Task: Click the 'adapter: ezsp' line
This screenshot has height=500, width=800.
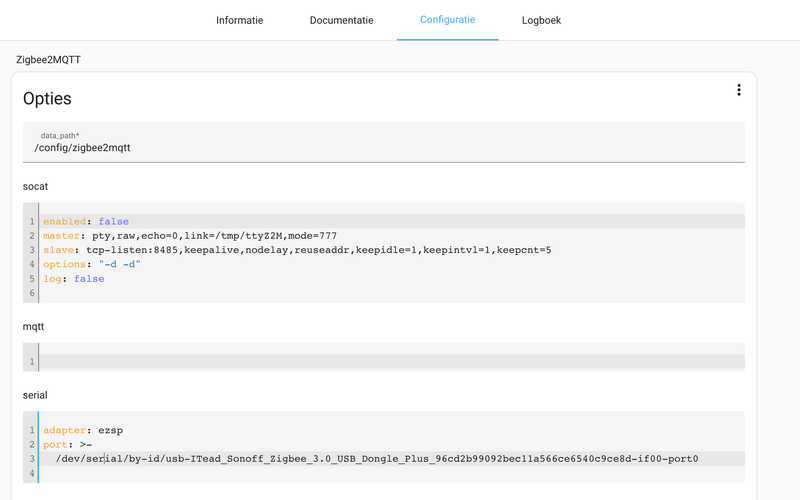Action: click(82, 430)
